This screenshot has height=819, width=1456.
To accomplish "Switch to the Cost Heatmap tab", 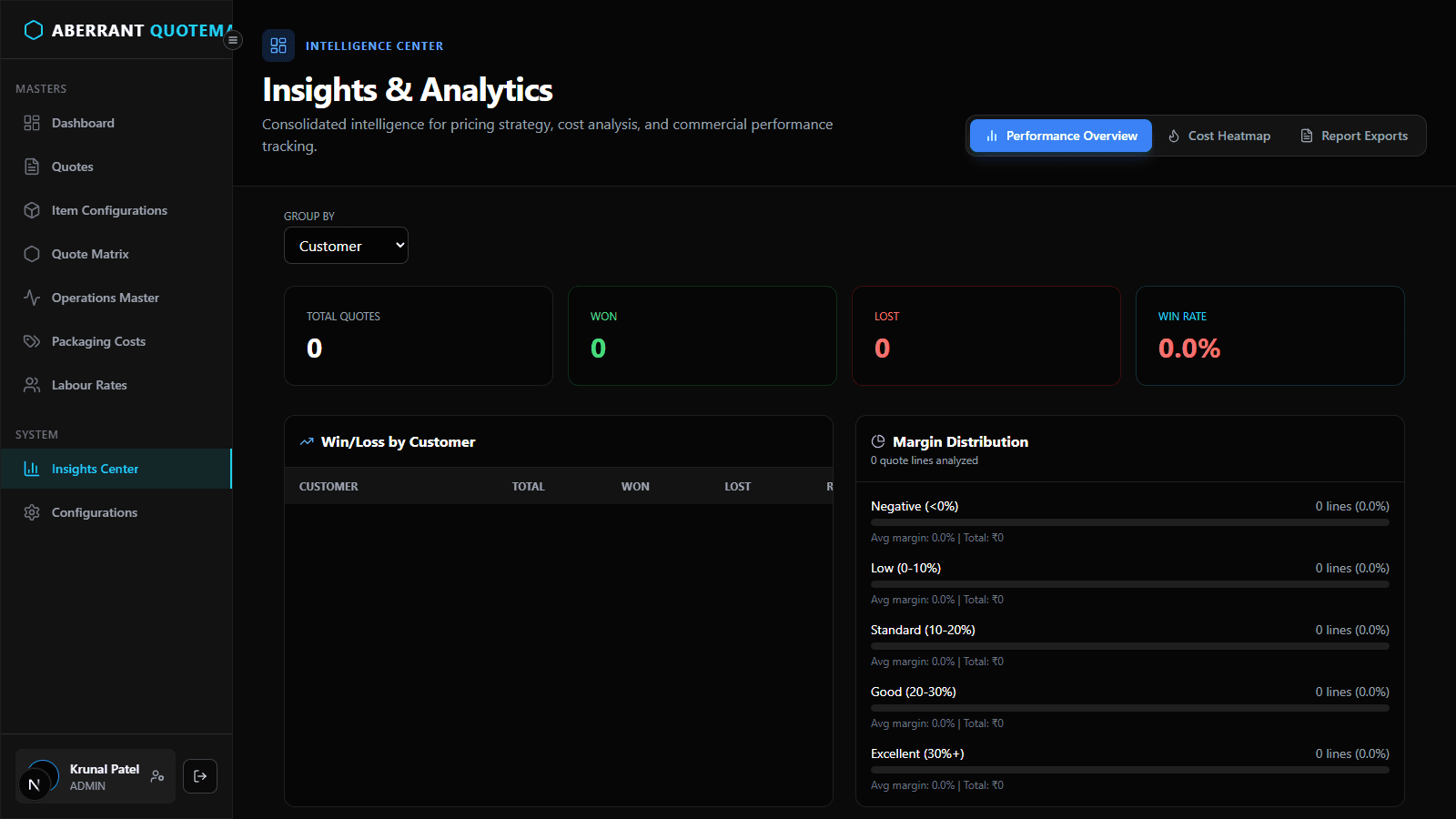I will pos(1219,136).
